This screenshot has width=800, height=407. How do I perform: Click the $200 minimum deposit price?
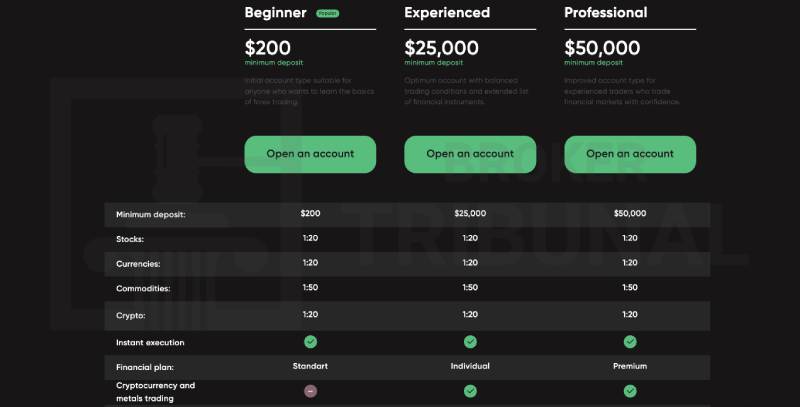[267, 48]
